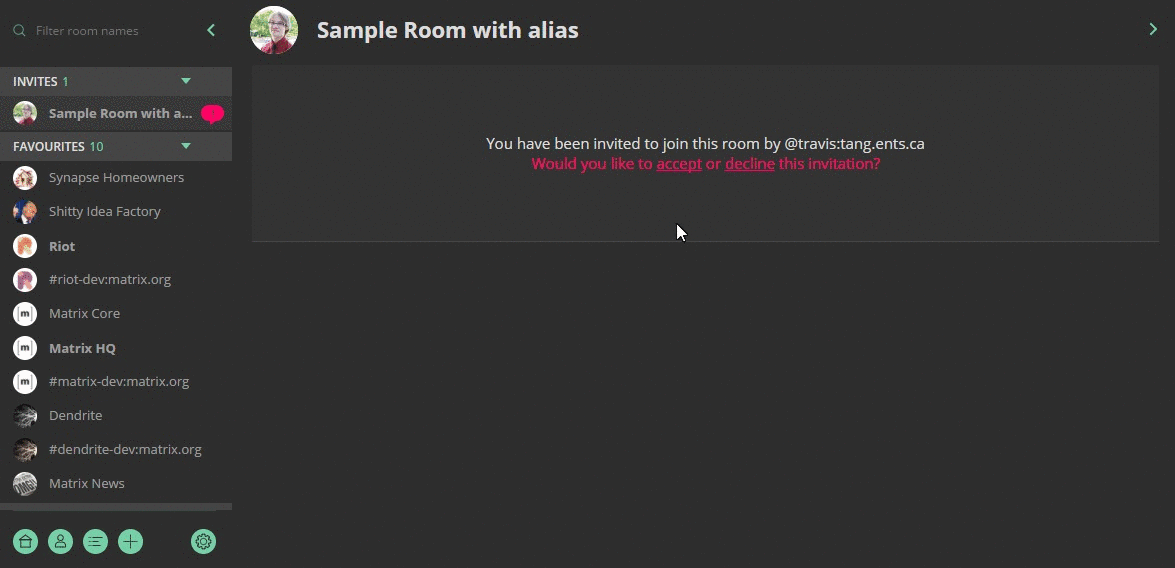Image resolution: width=1175 pixels, height=568 pixels.
Task: Open the home page icon
Action: [25, 541]
